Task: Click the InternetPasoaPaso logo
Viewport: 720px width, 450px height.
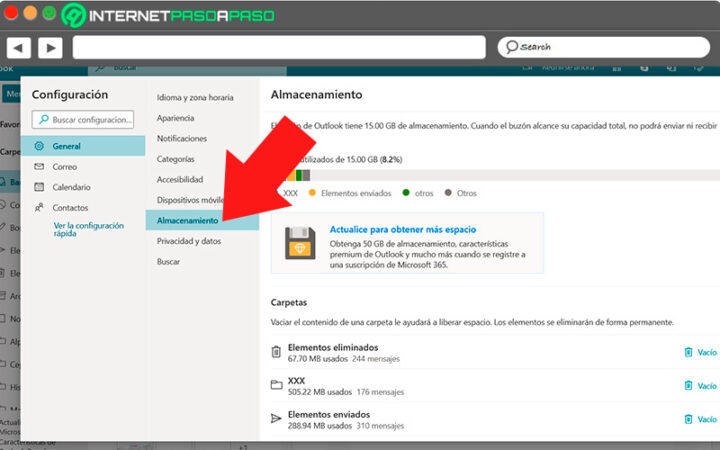Action: tap(168, 15)
